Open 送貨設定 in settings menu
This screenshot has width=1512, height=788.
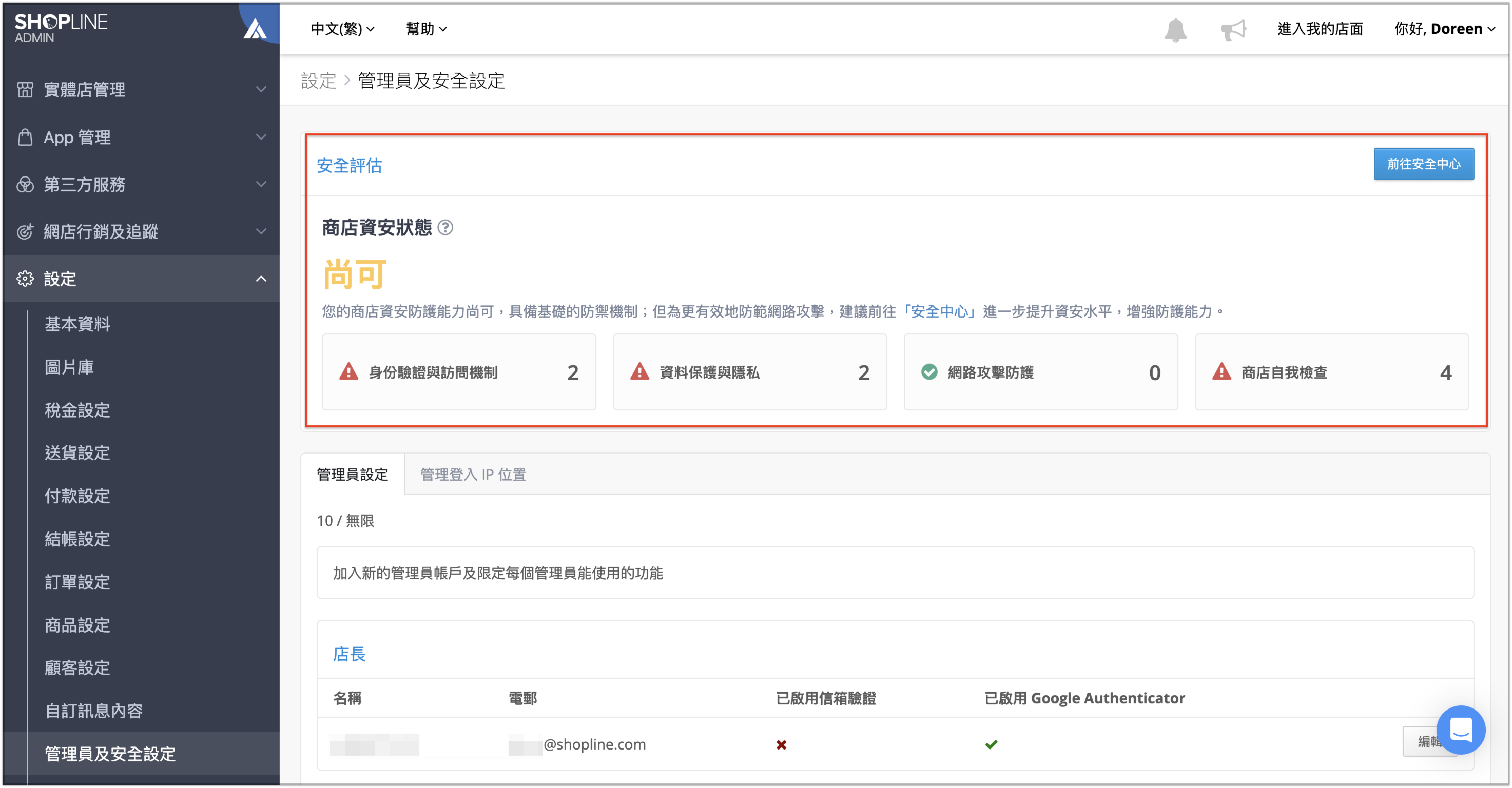[x=77, y=452]
